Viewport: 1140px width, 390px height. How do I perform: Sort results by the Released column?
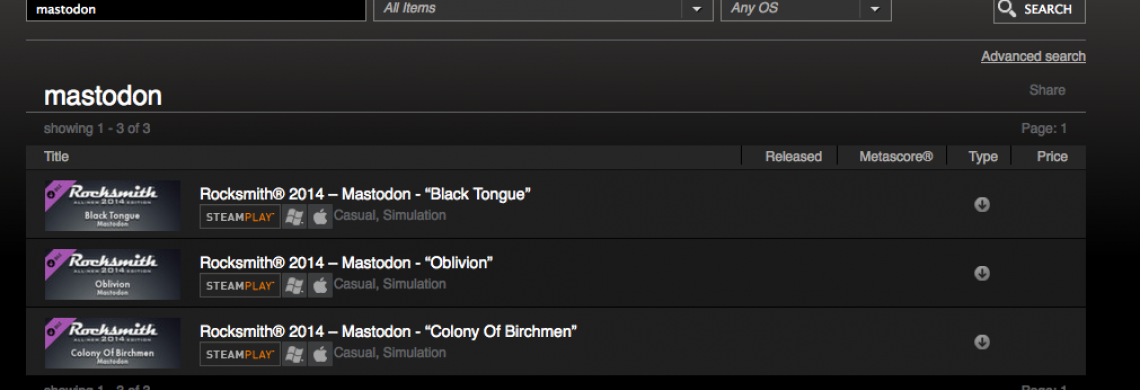click(x=793, y=156)
